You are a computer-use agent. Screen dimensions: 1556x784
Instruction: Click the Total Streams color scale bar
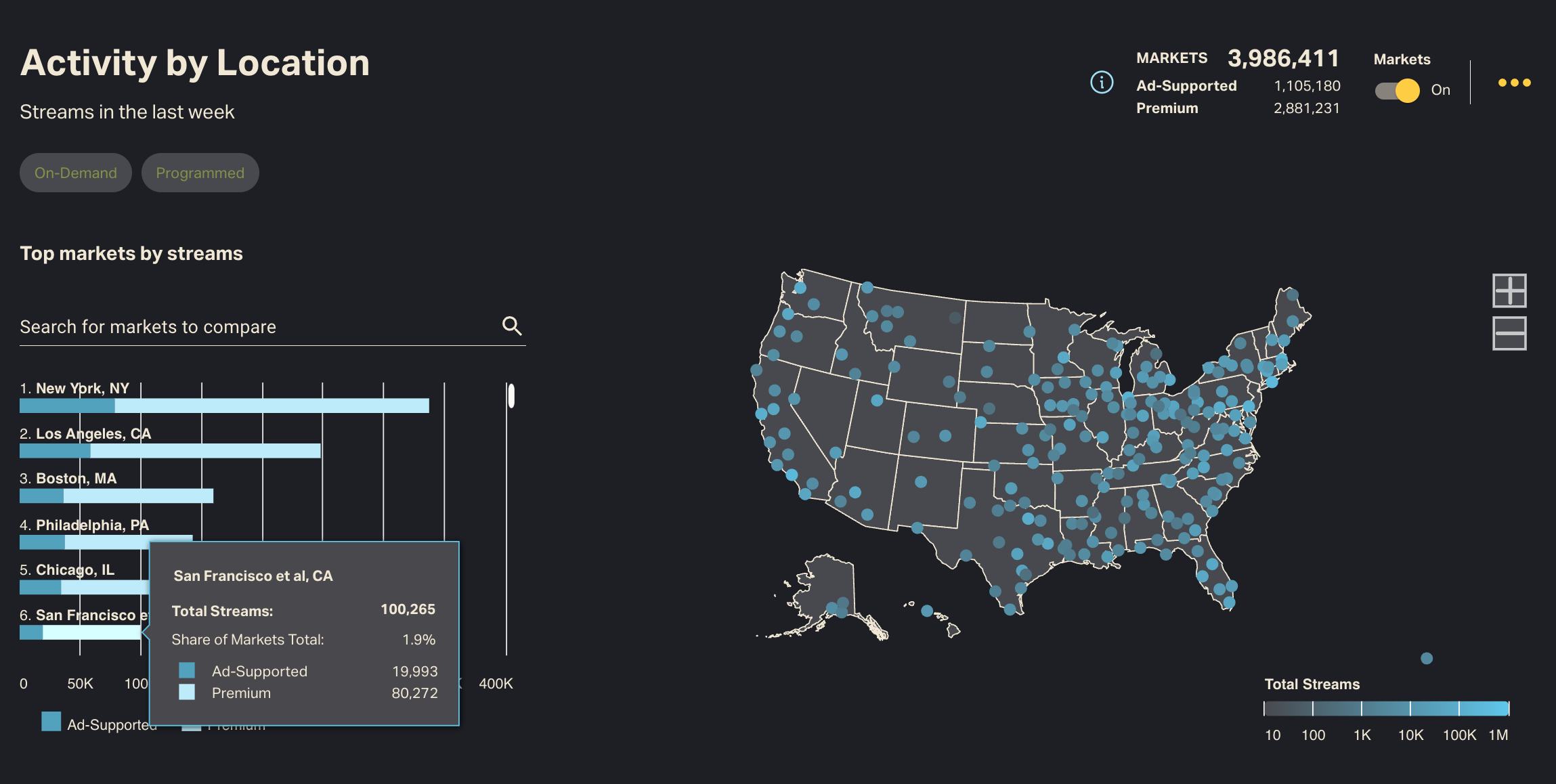tap(1386, 709)
